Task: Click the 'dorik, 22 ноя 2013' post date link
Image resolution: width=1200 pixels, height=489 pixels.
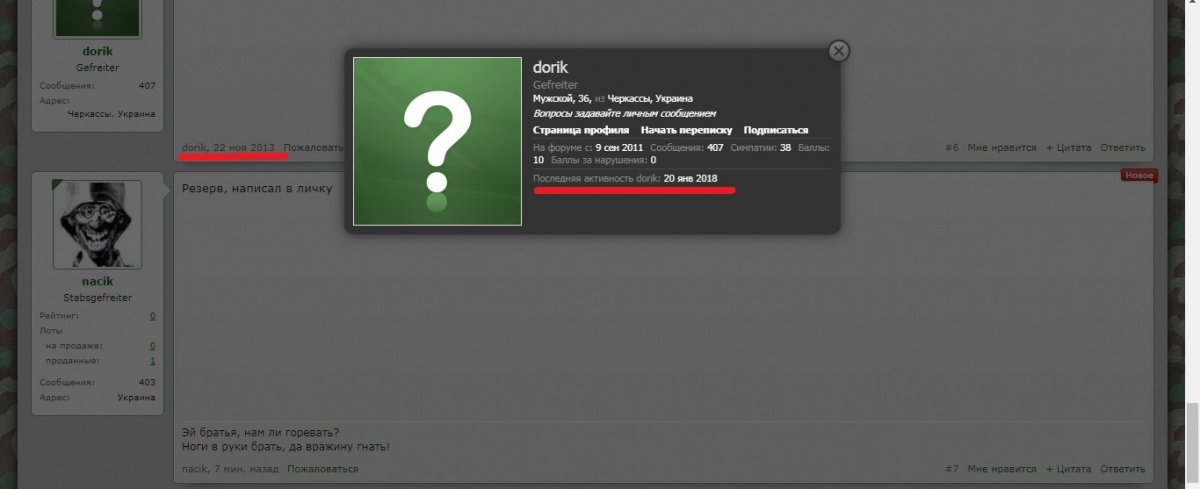Action: tap(228, 148)
